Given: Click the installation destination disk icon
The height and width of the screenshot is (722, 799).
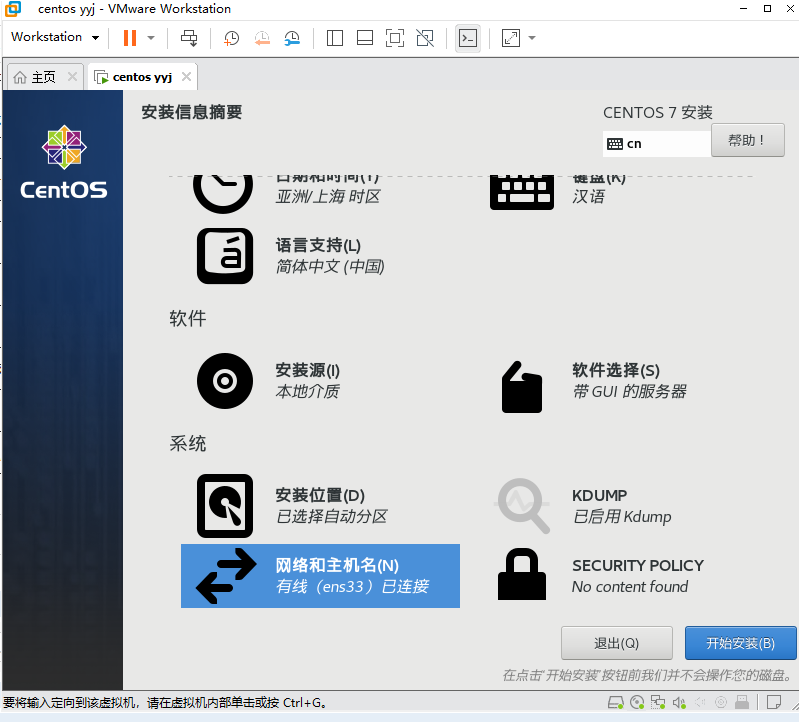Looking at the screenshot, I should tap(225, 505).
